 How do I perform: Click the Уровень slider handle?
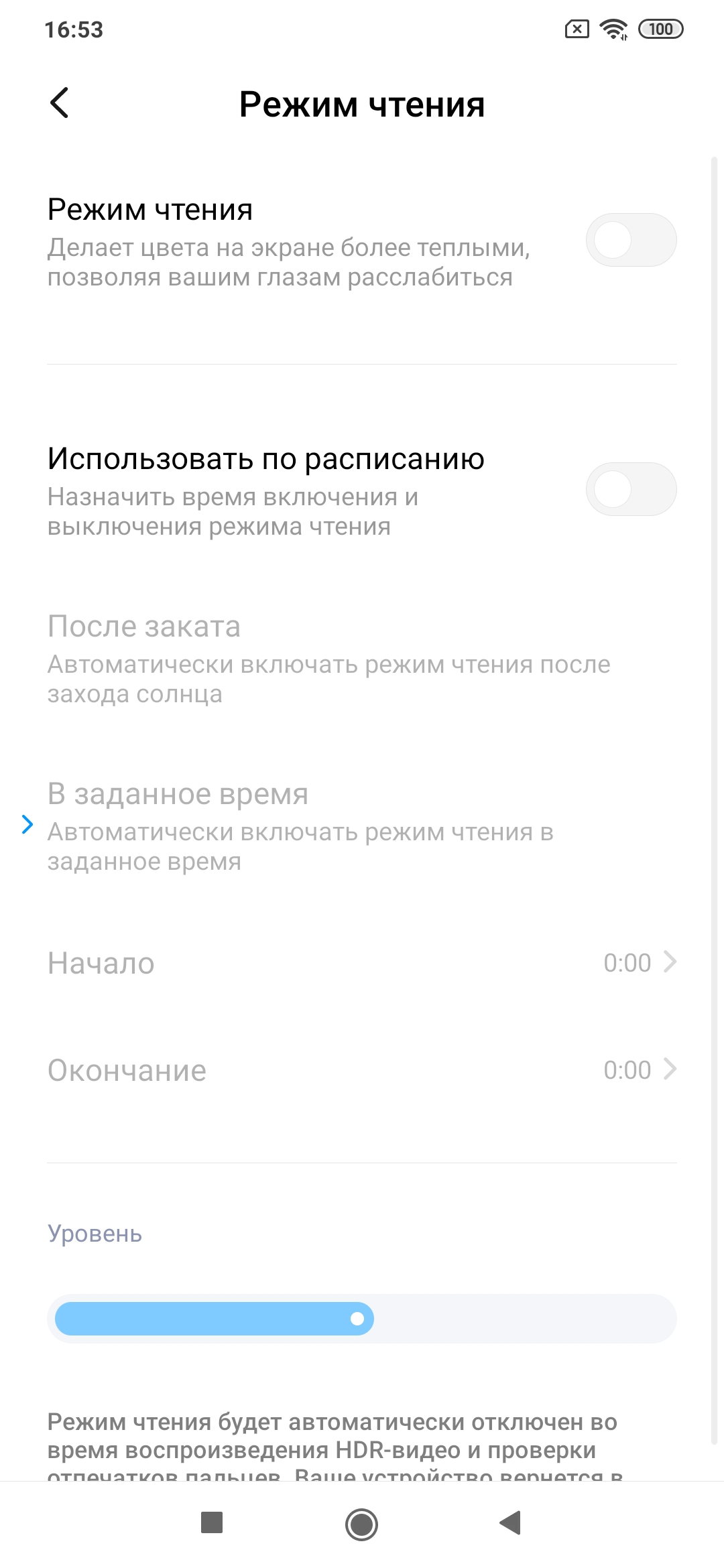[x=357, y=1319]
